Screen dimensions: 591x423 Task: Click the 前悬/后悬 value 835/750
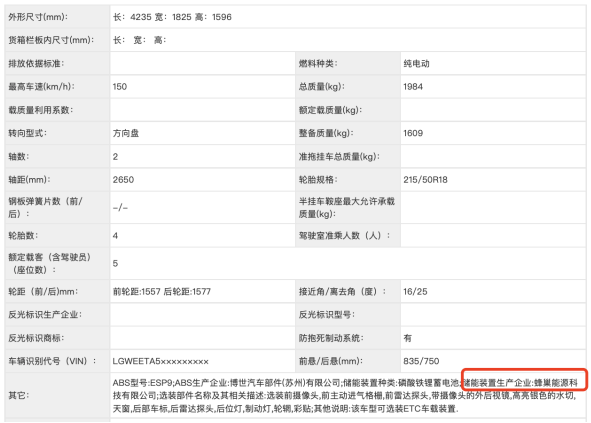pyautogui.click(x=421, y=361)
